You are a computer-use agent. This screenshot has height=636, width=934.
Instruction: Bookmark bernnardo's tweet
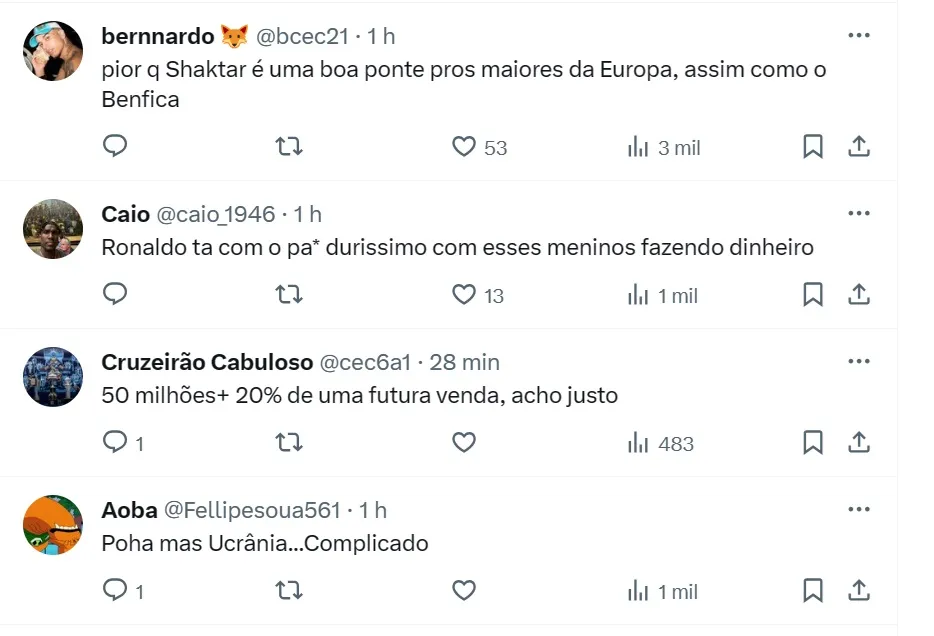[813, 147]
